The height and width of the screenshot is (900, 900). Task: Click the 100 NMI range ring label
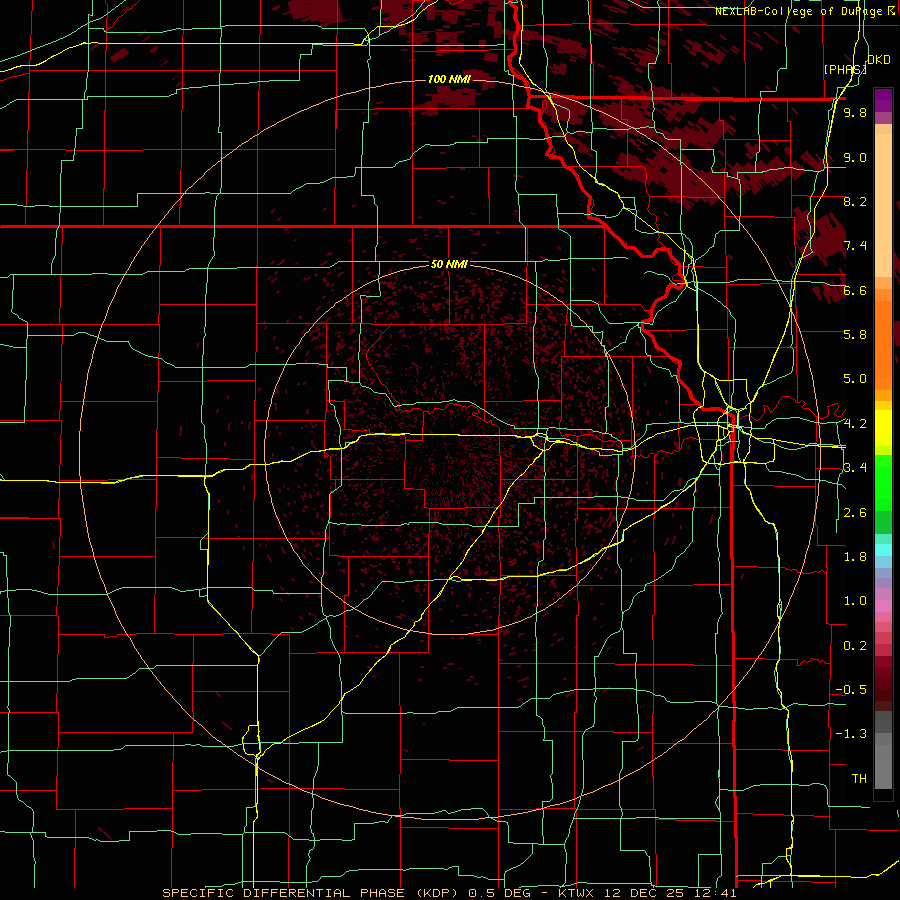(449, 79)
